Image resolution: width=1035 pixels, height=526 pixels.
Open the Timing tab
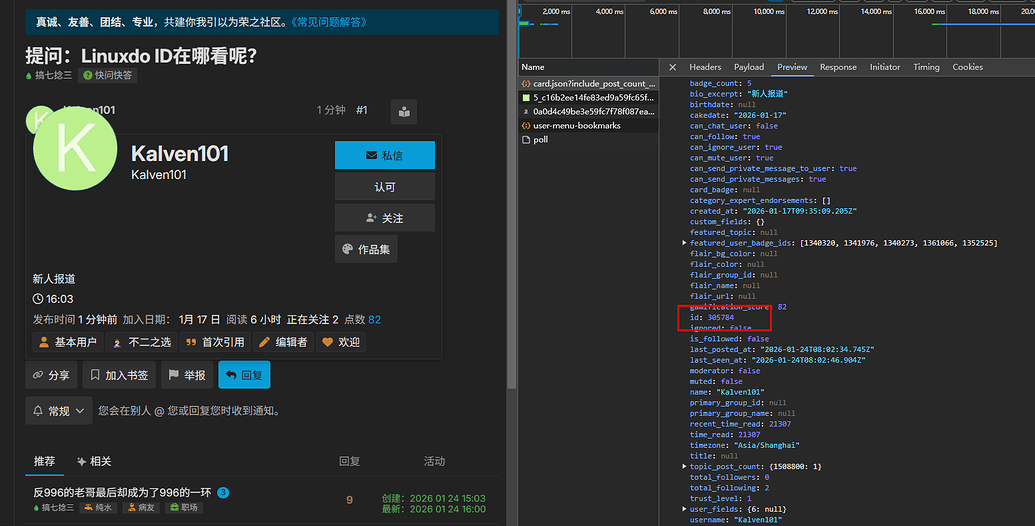click(x=926, y=67)
